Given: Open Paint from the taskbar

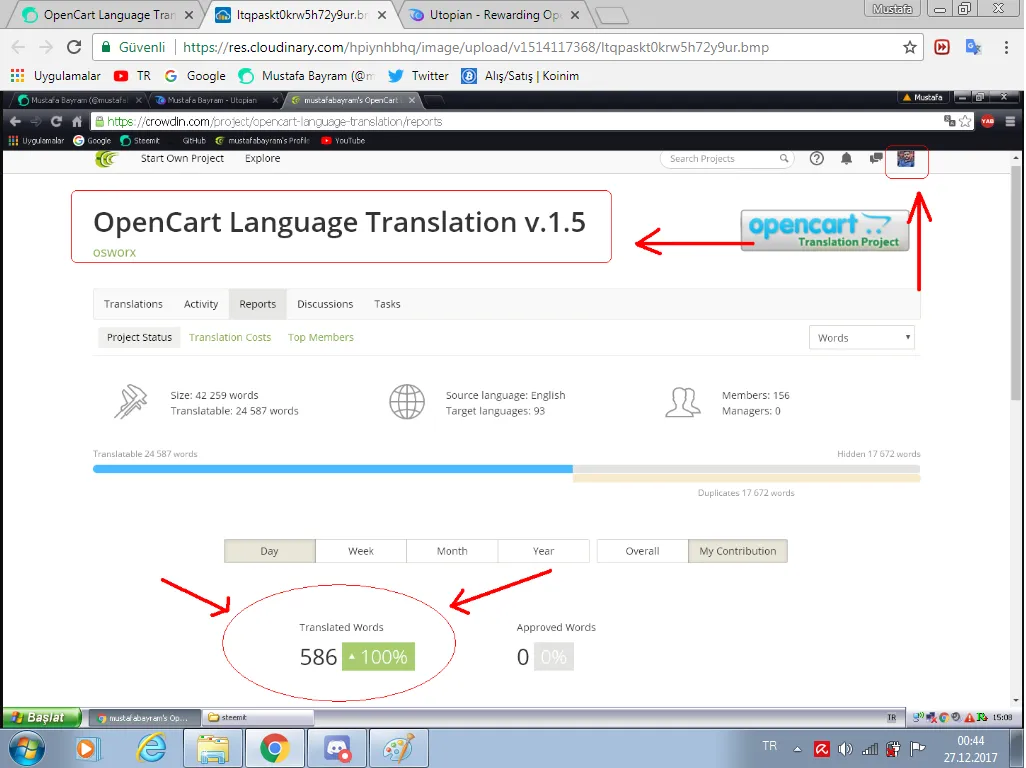Looking at the screenshot, I should pyautogui.click(x=398, y=748).
